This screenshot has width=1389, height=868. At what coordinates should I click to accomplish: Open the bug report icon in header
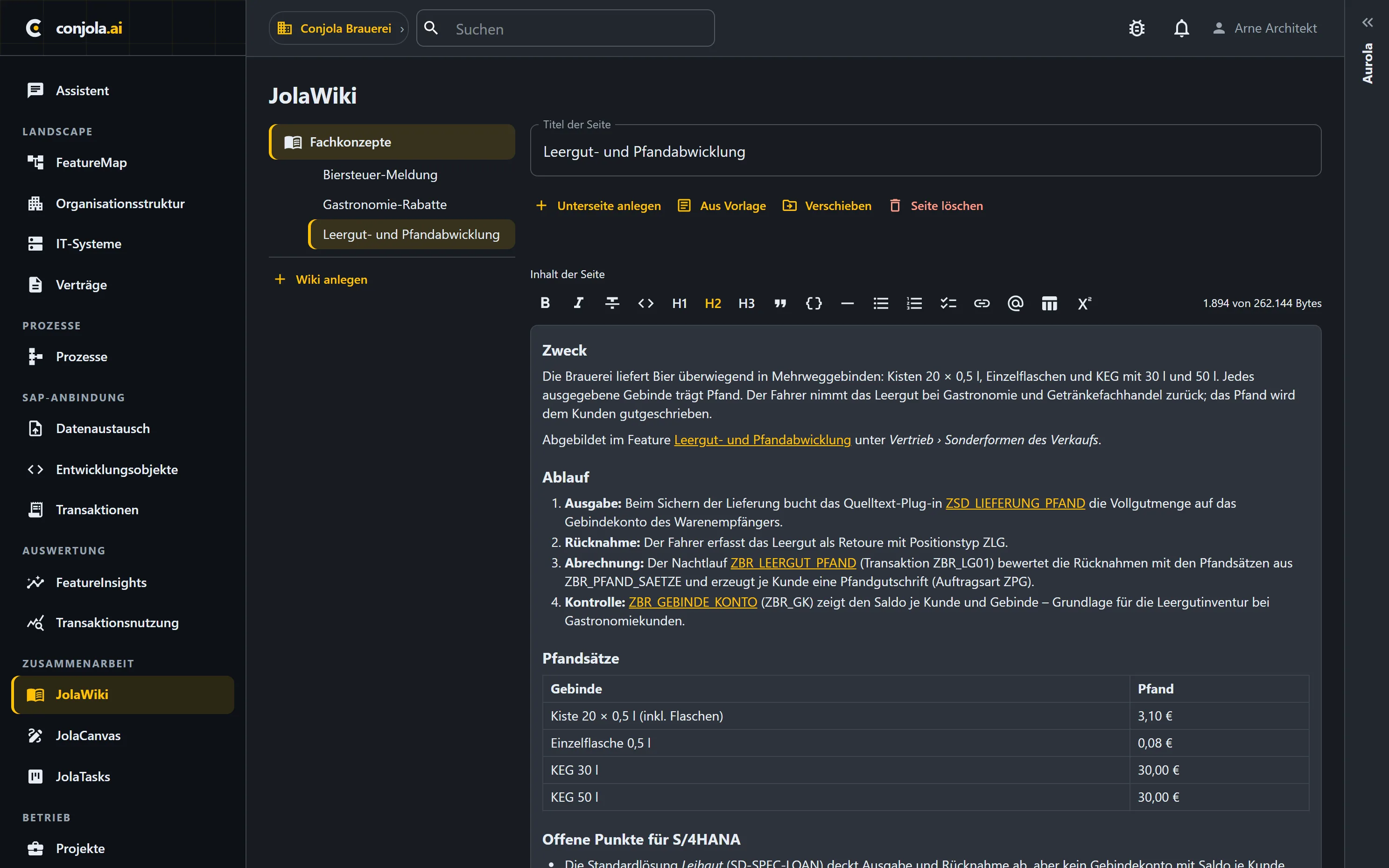pos(1136,28)
